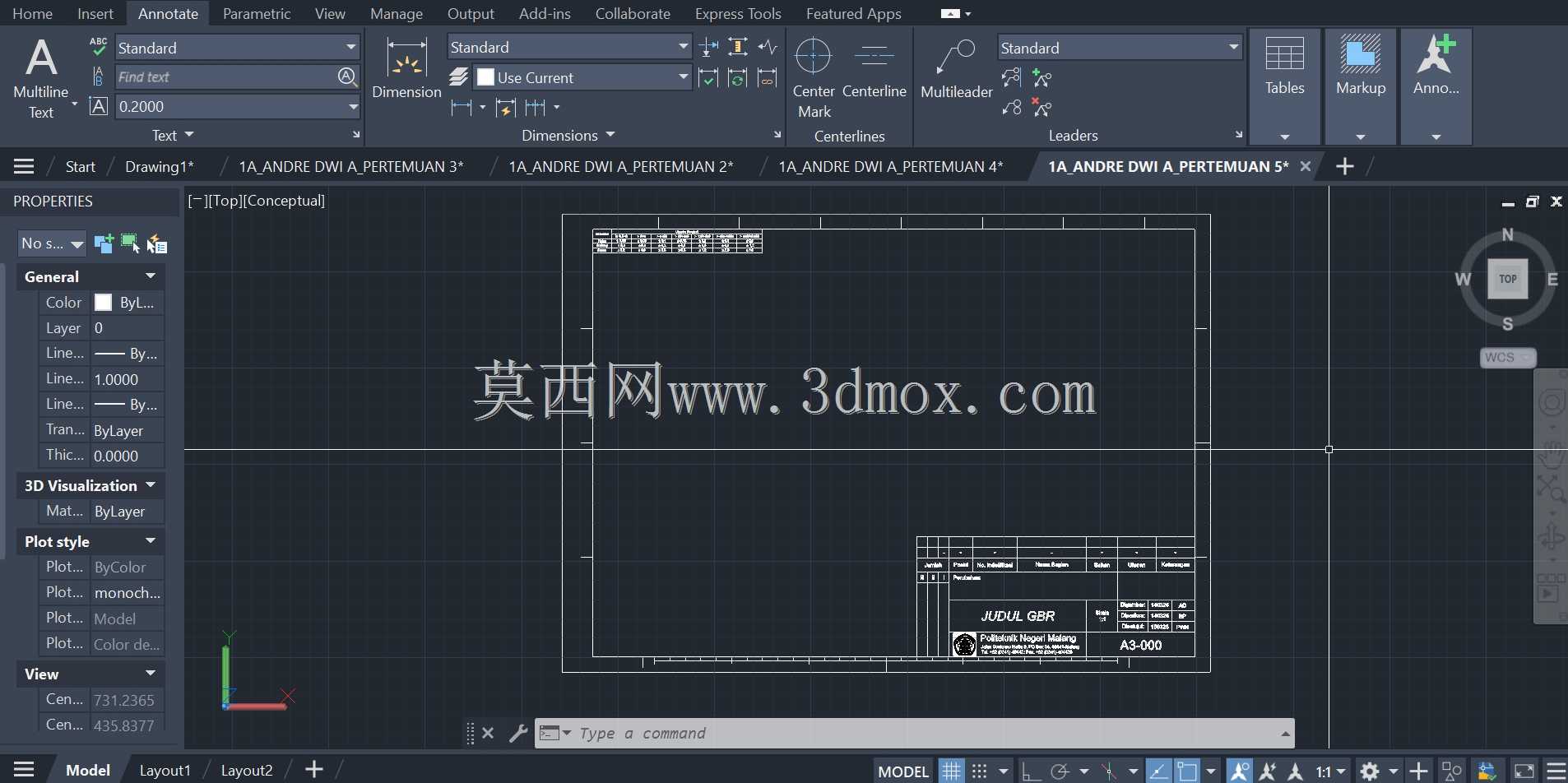
Task: Toggle annotation objects visibility
Action: 1240,771
